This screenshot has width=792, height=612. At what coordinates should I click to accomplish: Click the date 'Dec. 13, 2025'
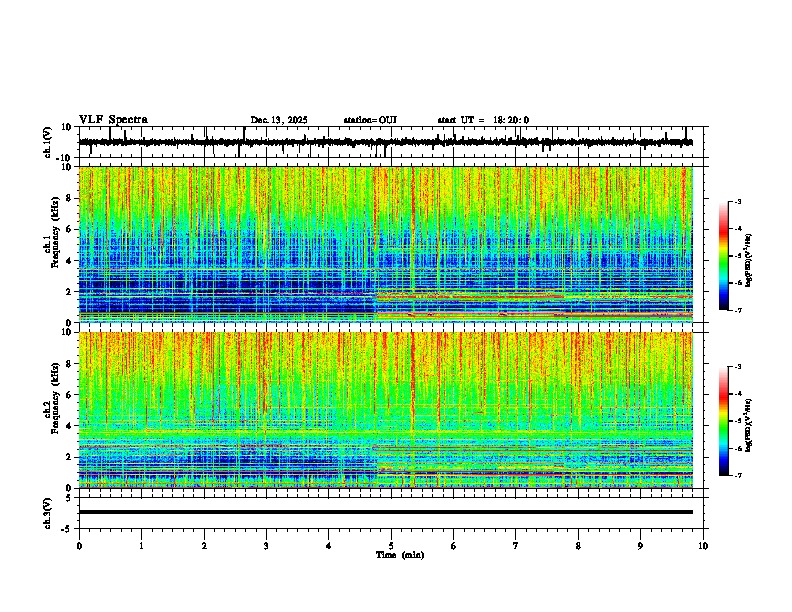pos(279,120)
